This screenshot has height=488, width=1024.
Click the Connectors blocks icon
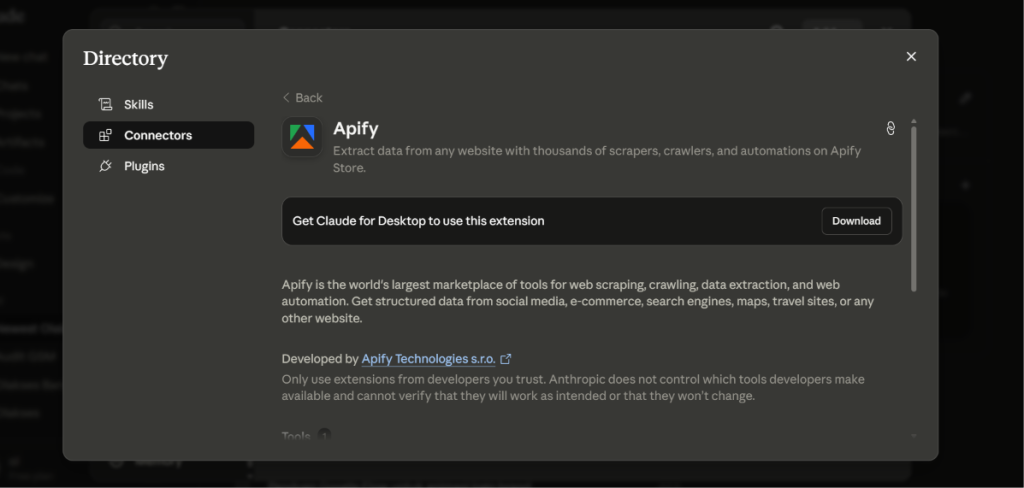pyautogui.click(x=105, y=135)
